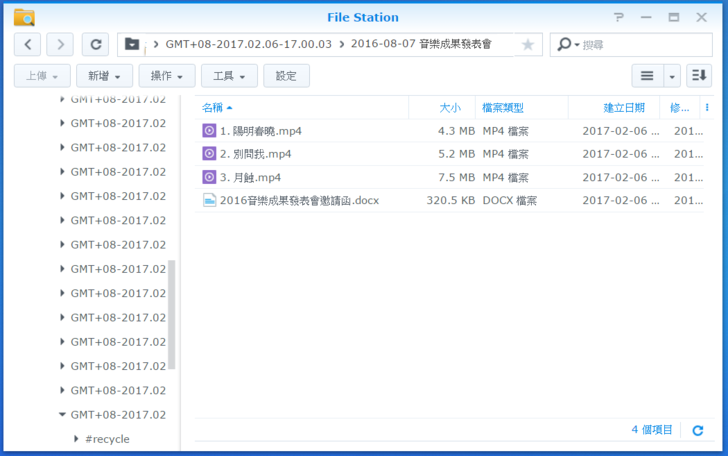This screenshot has height=456, width=728.
Task: Reload the folder using the top refresh icon
Action: (95, 44)
